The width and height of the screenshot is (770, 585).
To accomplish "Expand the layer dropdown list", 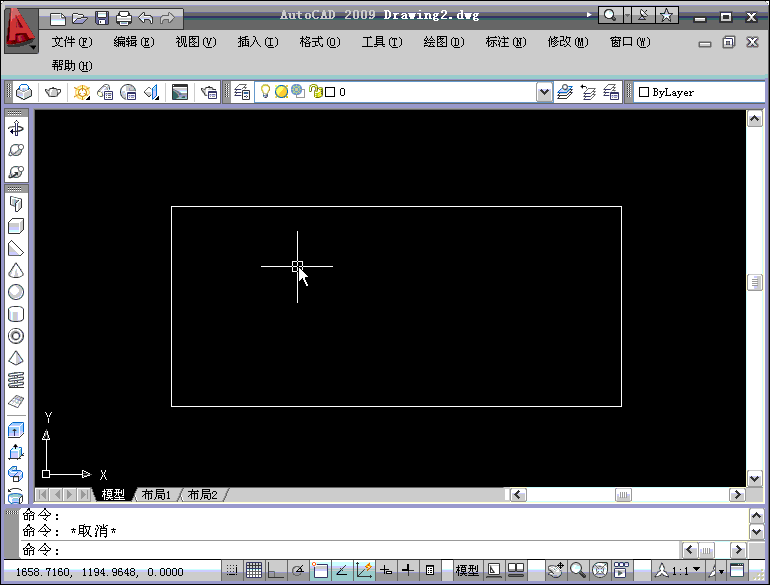I will point(544,92).
